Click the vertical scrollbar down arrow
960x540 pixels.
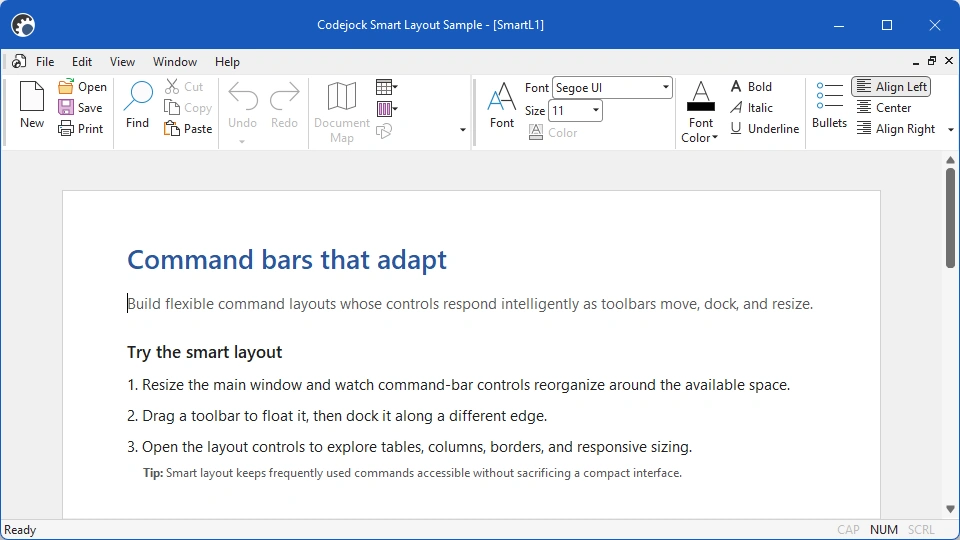pos(950,509)
